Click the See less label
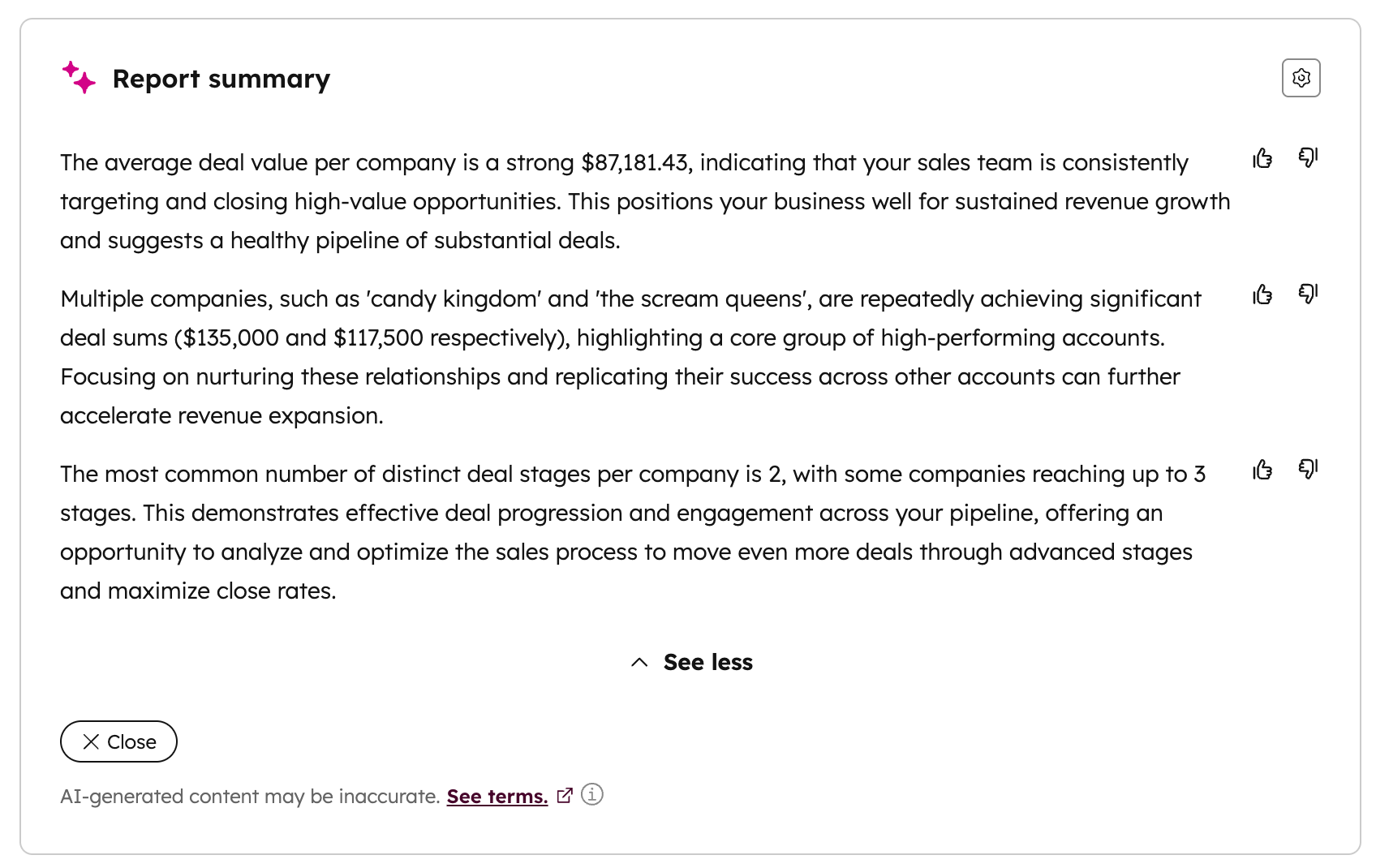This screenshot has width=1376, height=868. coord(707,663)
